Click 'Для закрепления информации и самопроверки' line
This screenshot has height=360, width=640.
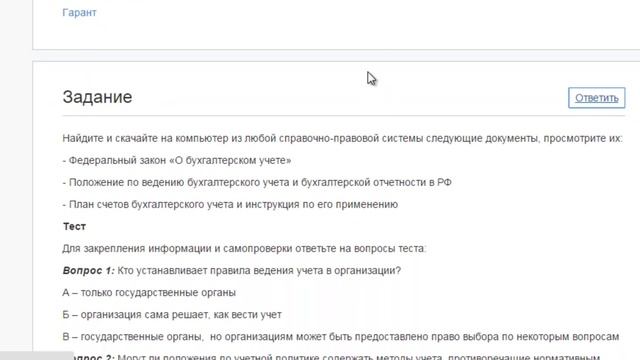click(244, 249)
